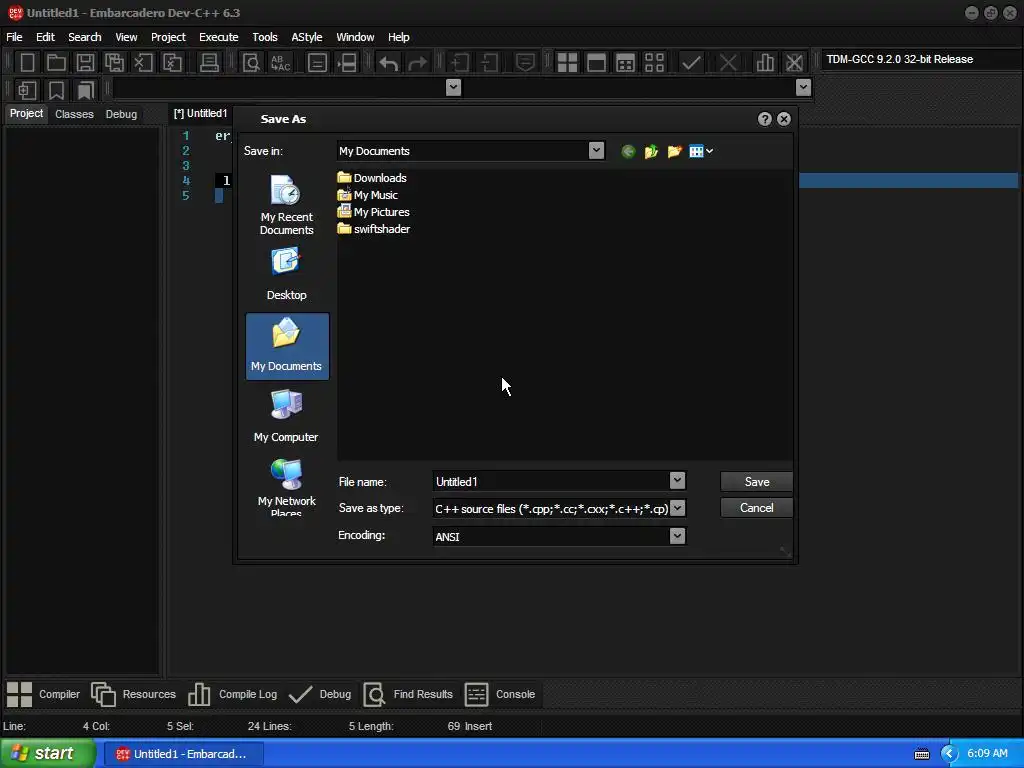
Task: Click the Save All toolbar icon
Action: click(114, 63)
